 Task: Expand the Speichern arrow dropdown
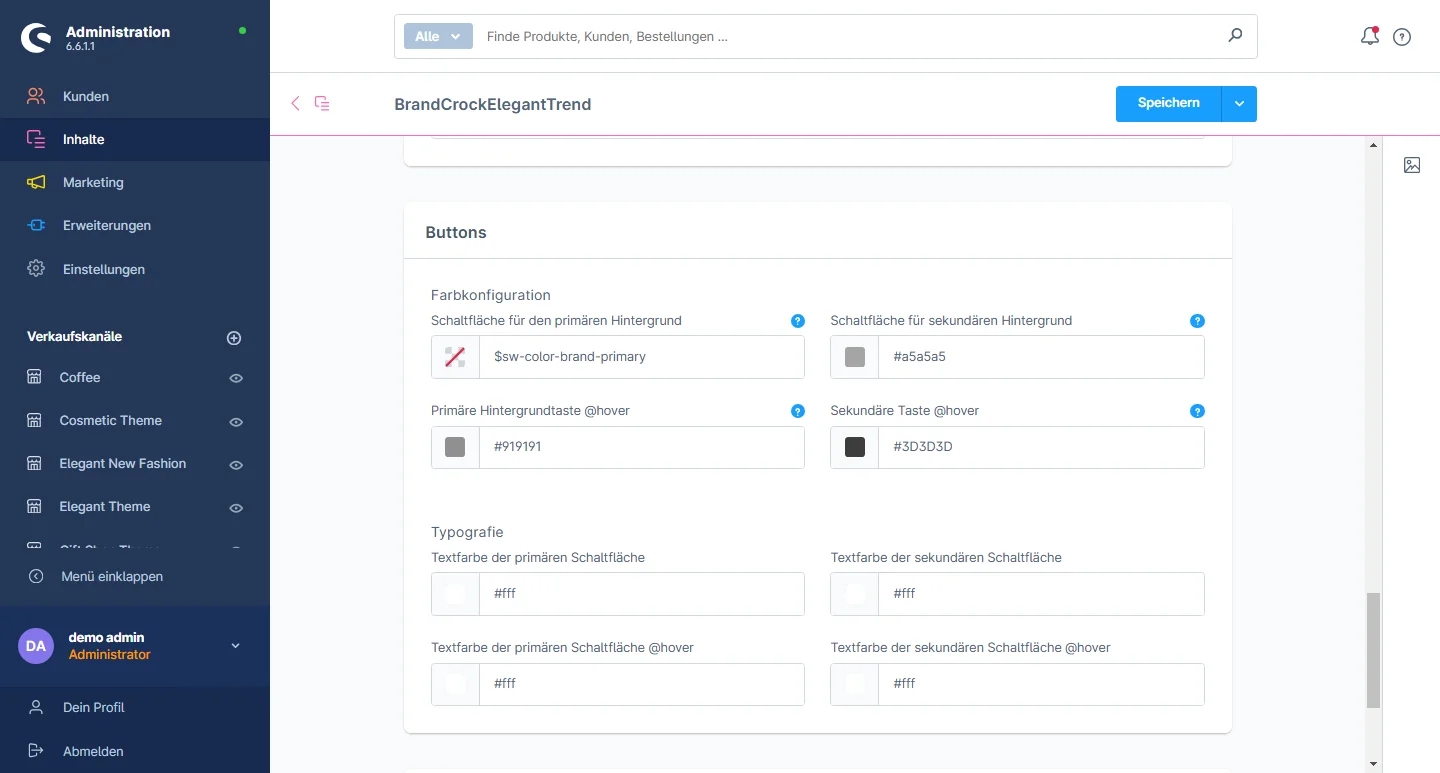point(1239,104)
